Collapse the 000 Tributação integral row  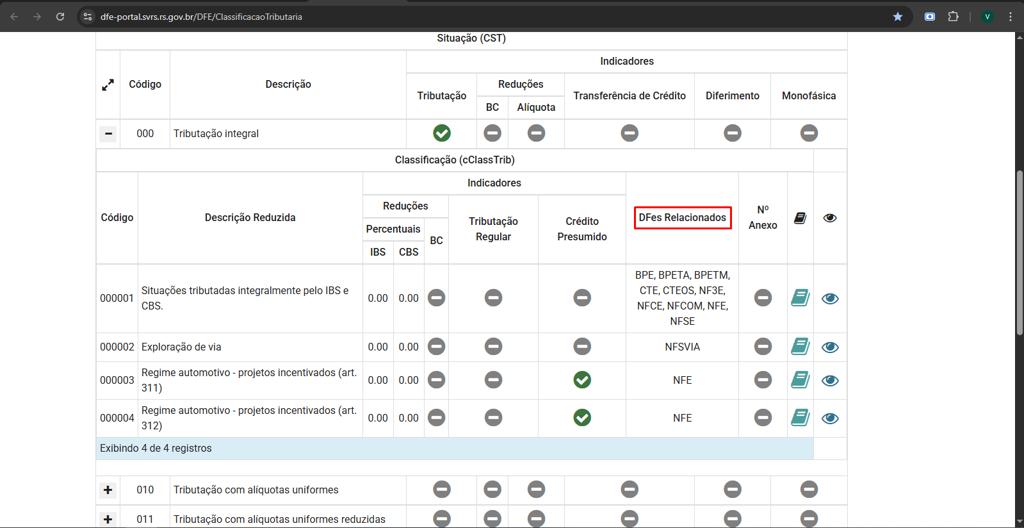(x=108, y=134)
